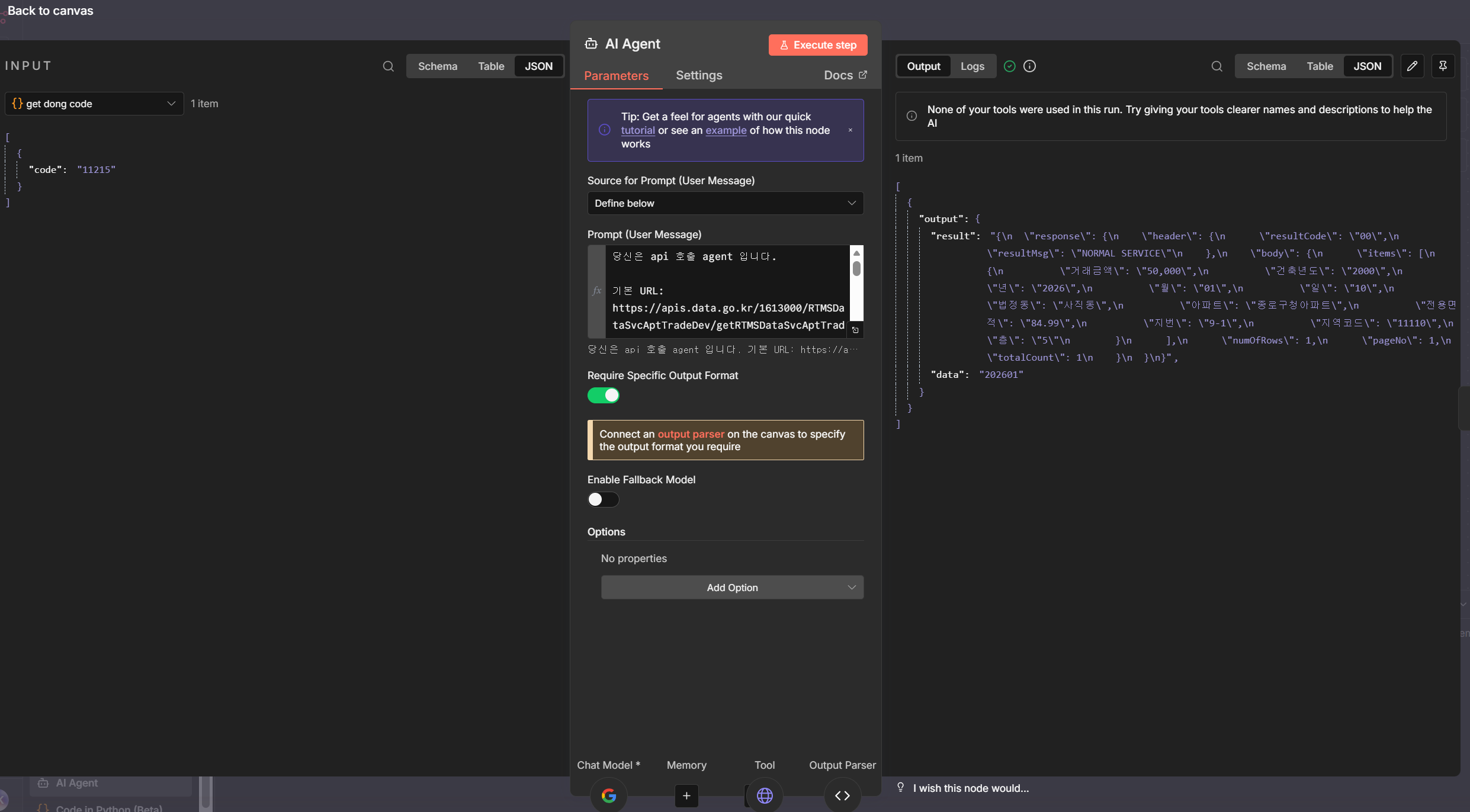Click the prompt text scrollbar thumb
This screenshot has height=812, width=1470.
856,268
